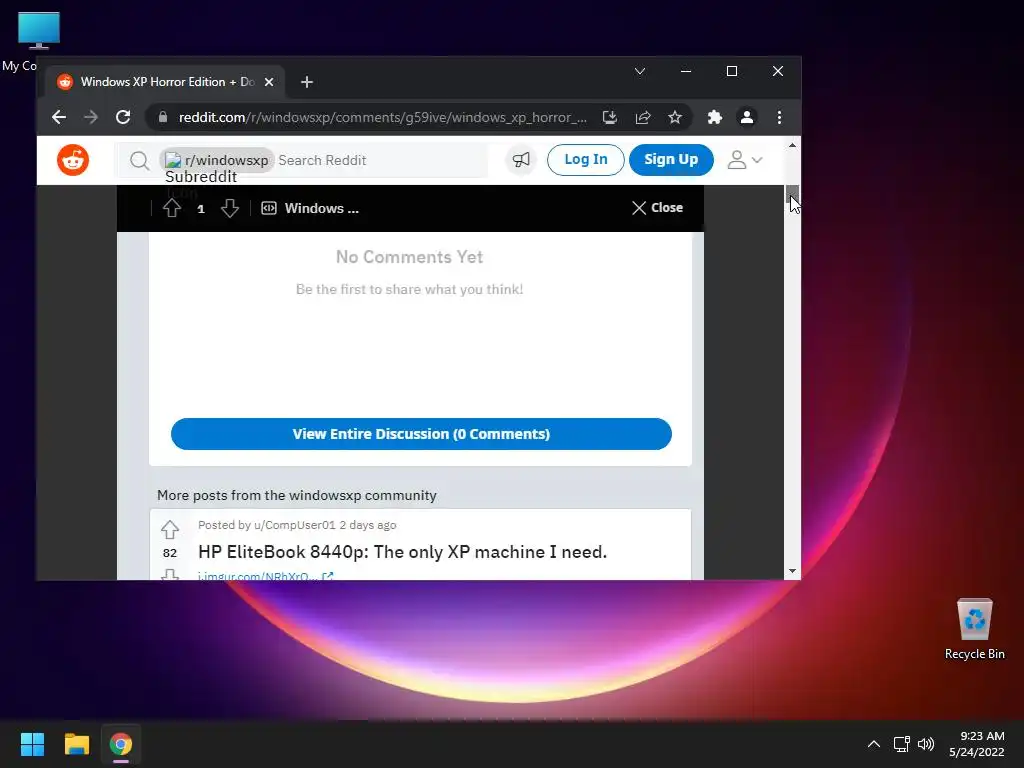This screenshot has width=1024, height=768.
Task: Open the Recycle Bin desktop icon
Action: pos(974,629)
